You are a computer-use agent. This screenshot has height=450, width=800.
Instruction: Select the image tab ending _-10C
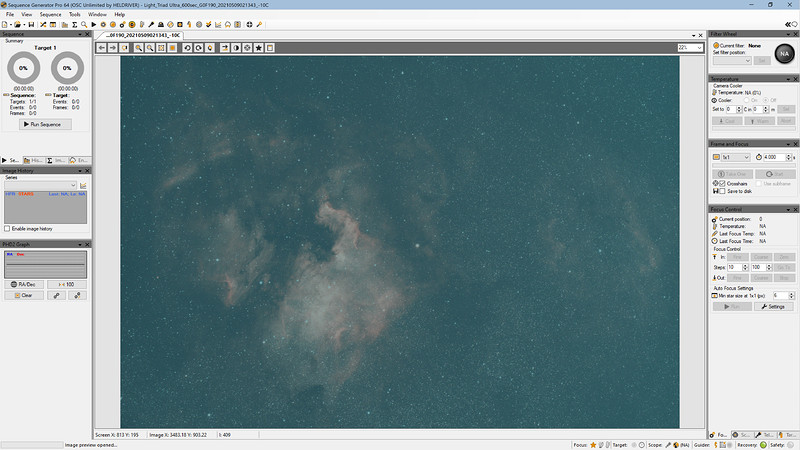coord(143,35)
